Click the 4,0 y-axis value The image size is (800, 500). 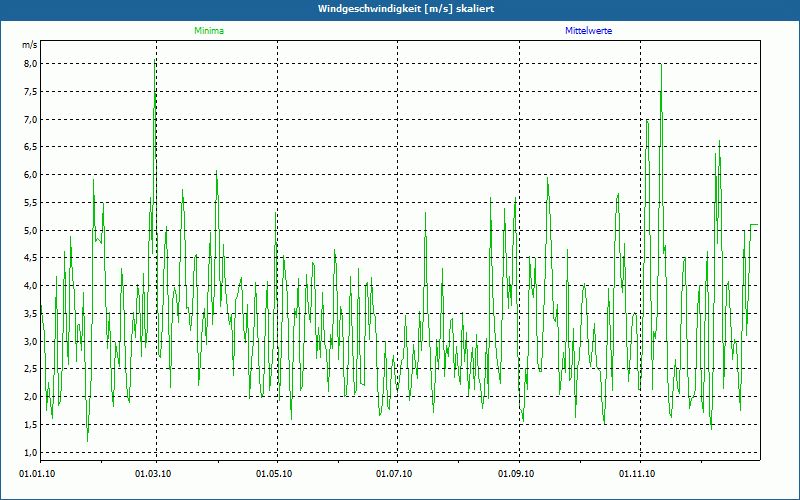tap(31, 286)
